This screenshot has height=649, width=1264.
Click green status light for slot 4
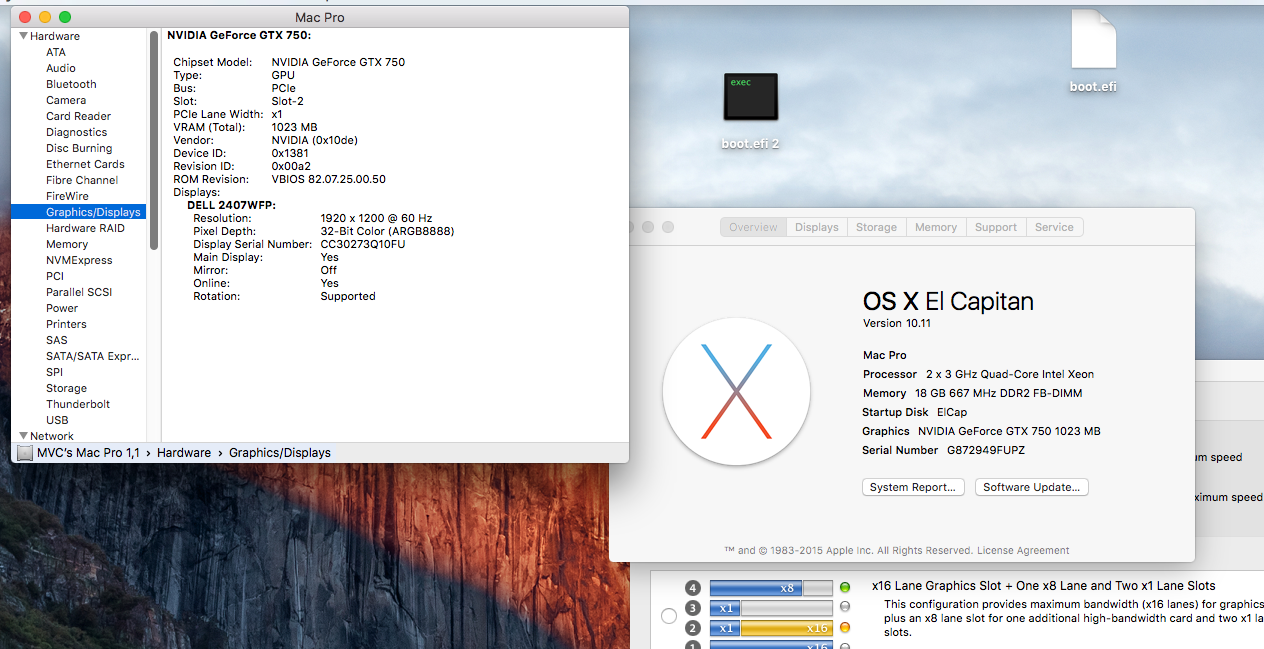coord(845,588)
